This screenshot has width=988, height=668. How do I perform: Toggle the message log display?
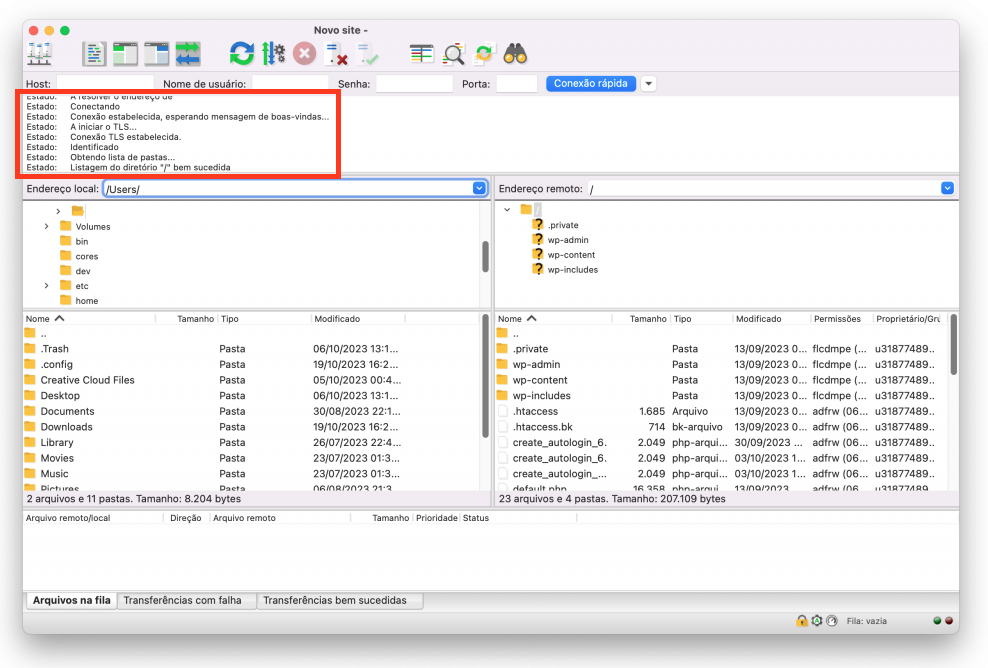94,53
